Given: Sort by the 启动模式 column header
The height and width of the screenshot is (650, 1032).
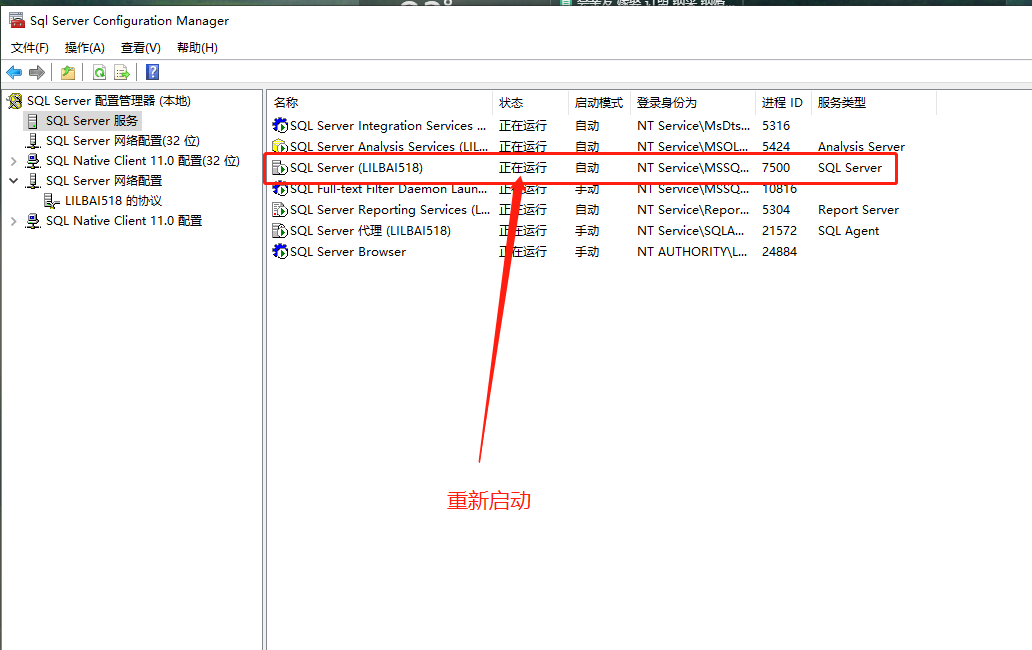Looking at the screenshot, I should [x=599, y=103].
